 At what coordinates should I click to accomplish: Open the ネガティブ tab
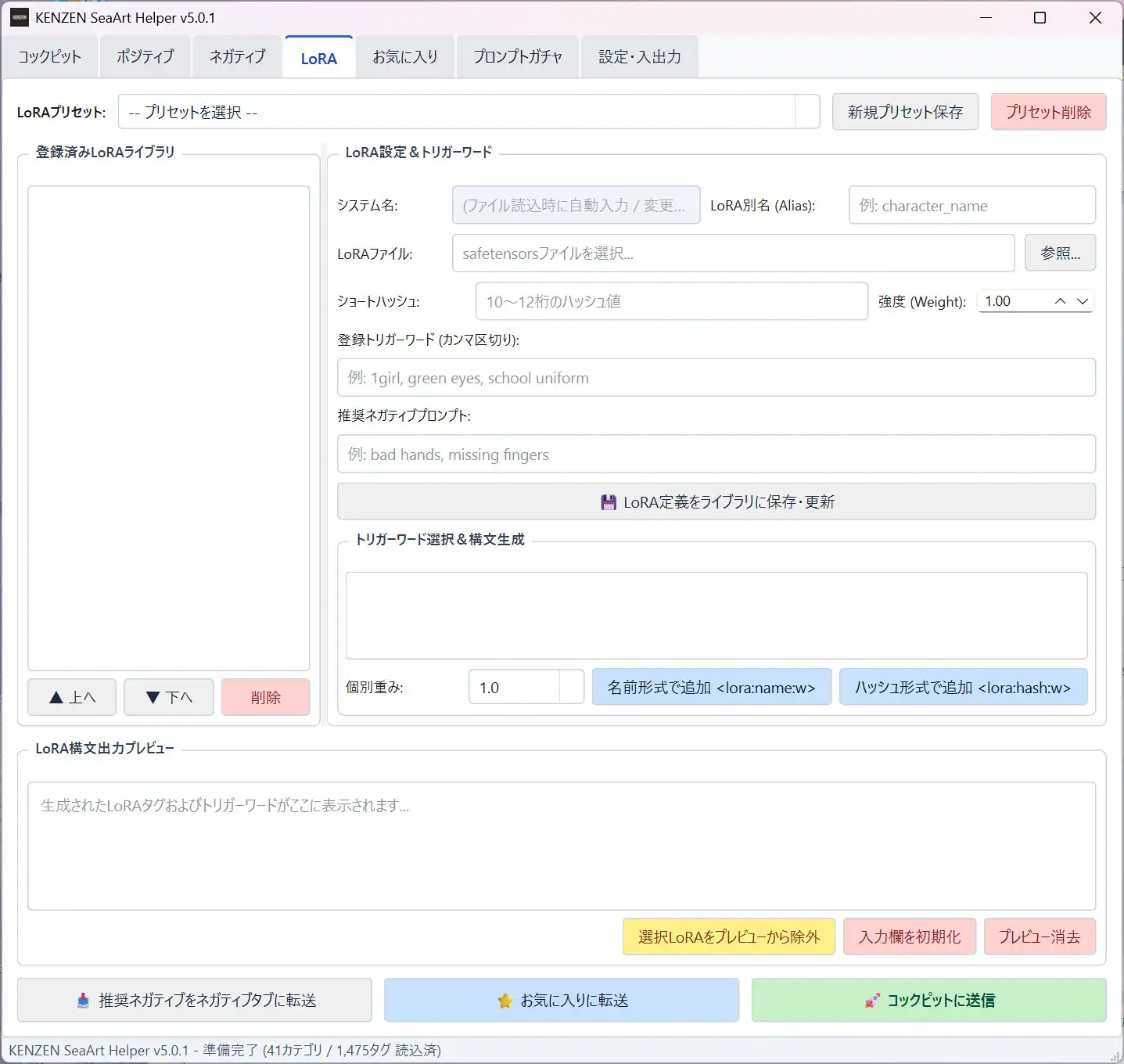click(237, 57)
